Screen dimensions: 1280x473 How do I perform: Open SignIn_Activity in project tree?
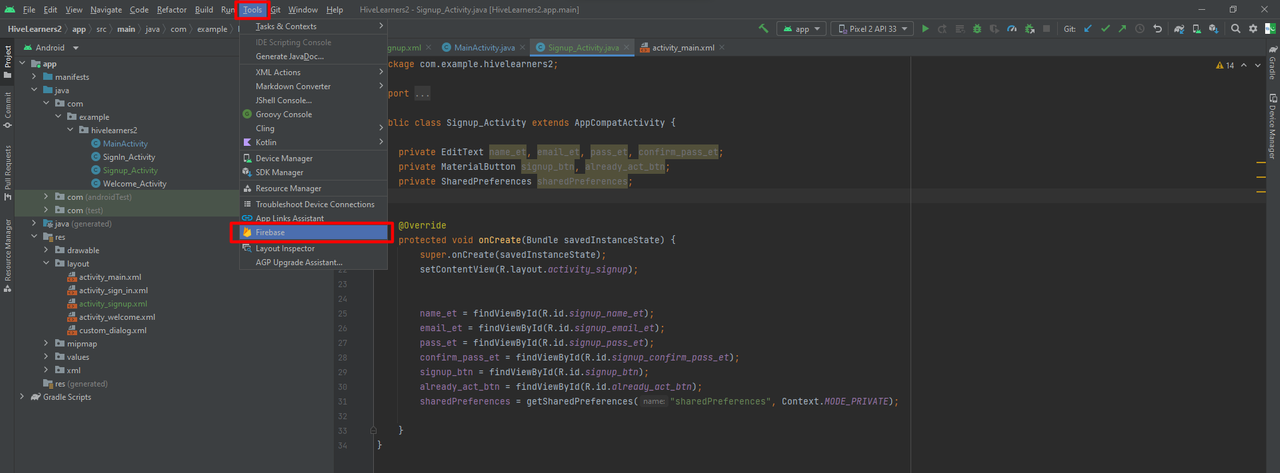[129, 157]
